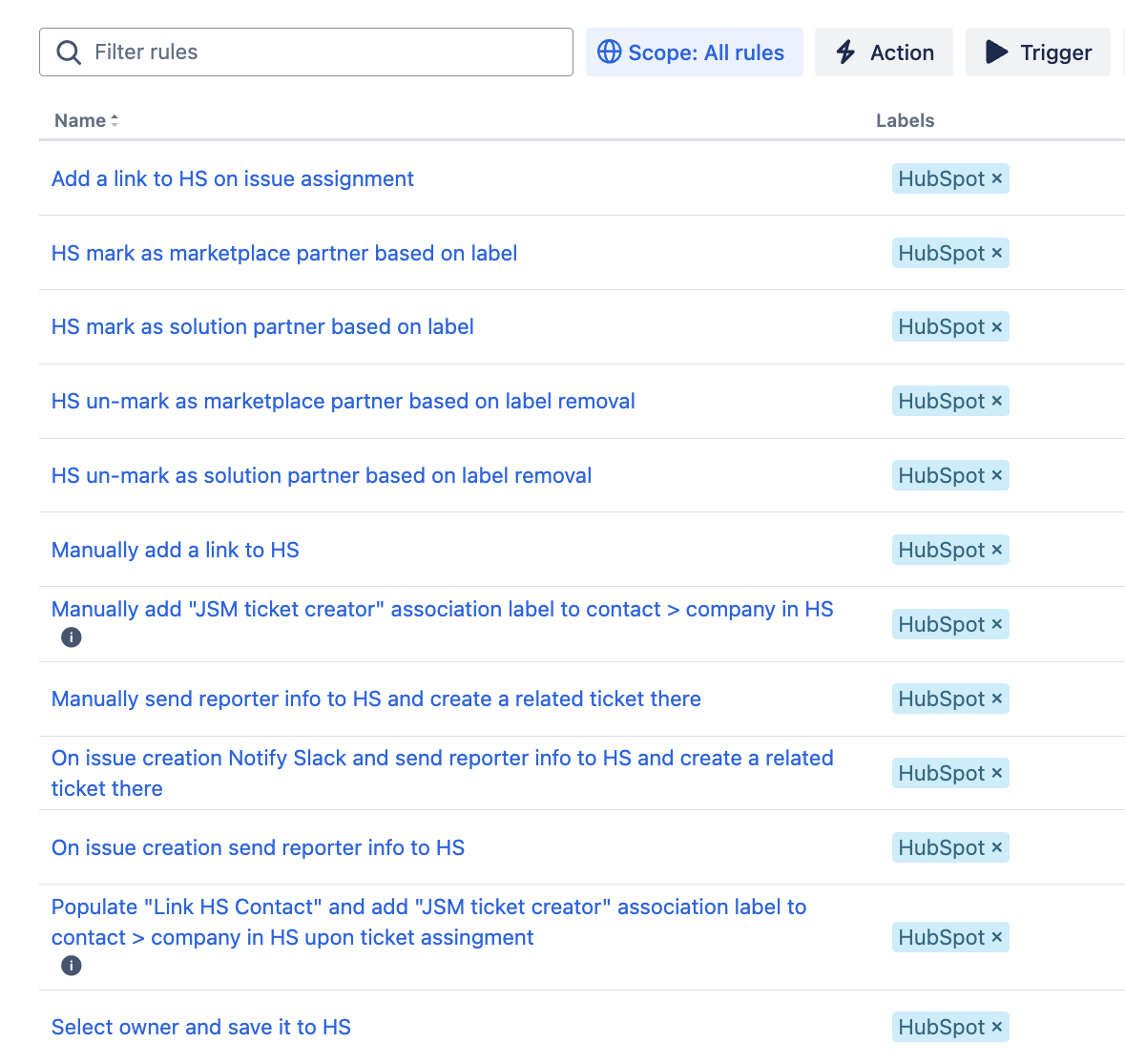Open the Action filter dropdown

(884, 52)
